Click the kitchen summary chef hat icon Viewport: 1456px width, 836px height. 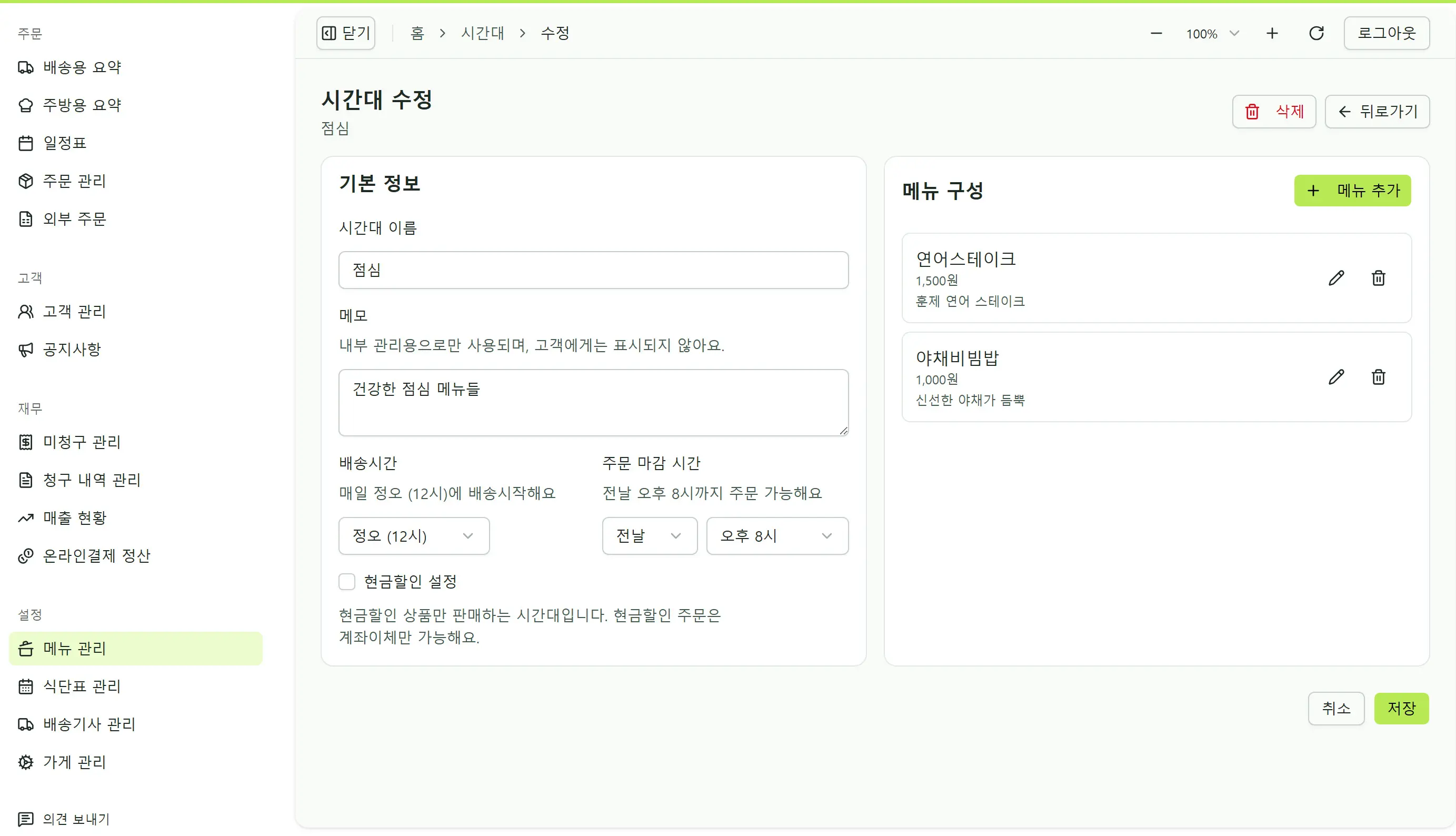(26, 105)
